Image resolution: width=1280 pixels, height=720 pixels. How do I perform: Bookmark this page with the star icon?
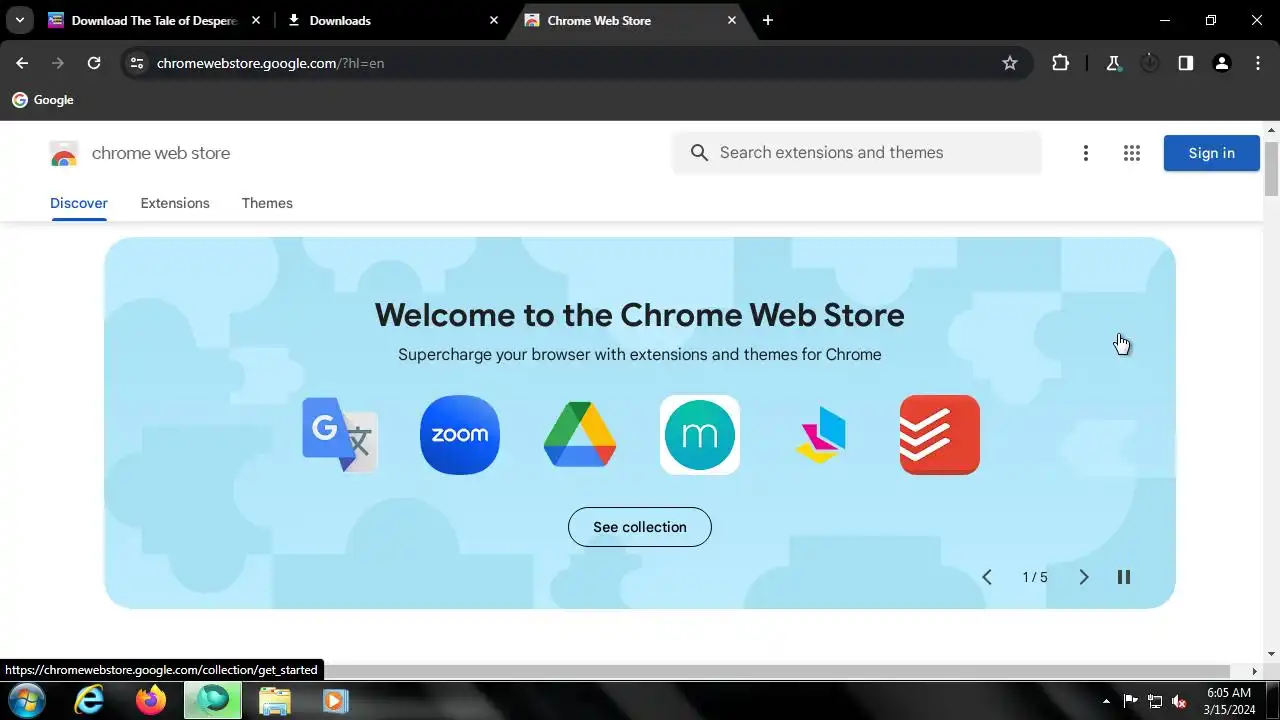1010,63
